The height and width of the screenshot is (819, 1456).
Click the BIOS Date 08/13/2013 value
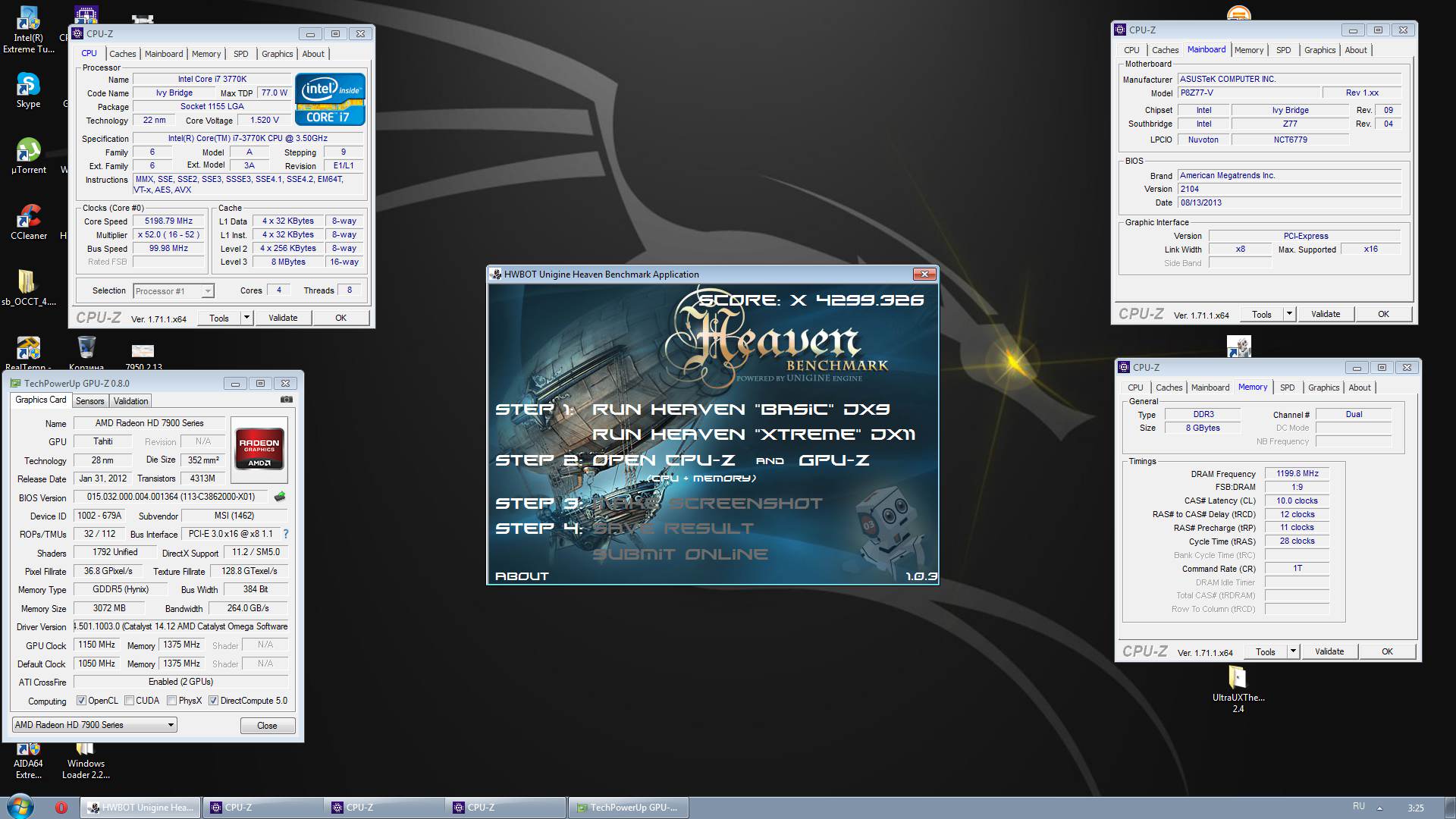point(1289,202)
